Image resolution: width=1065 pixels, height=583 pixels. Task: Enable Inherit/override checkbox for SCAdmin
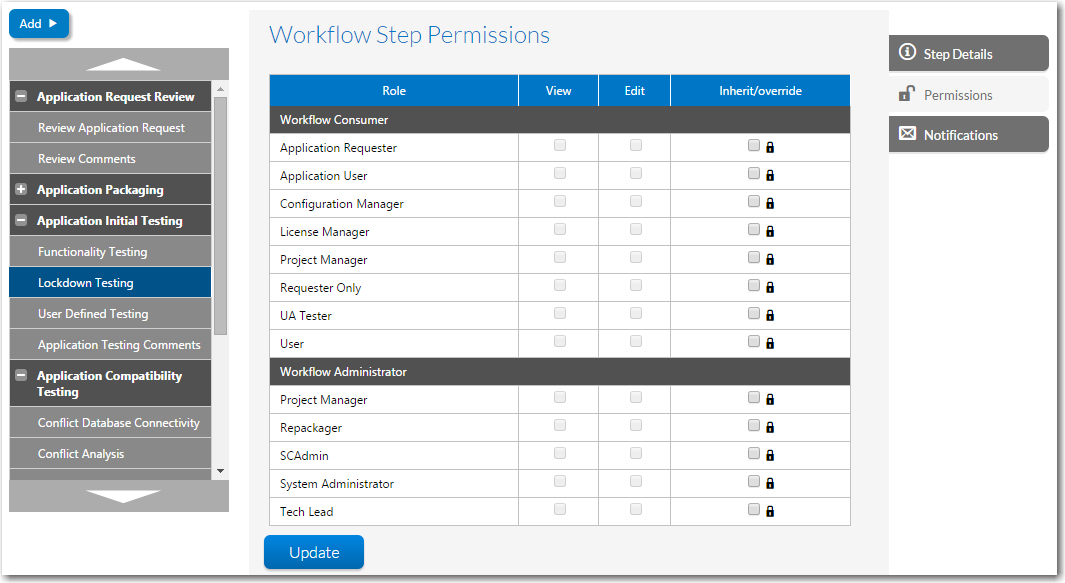click(754, 453)
